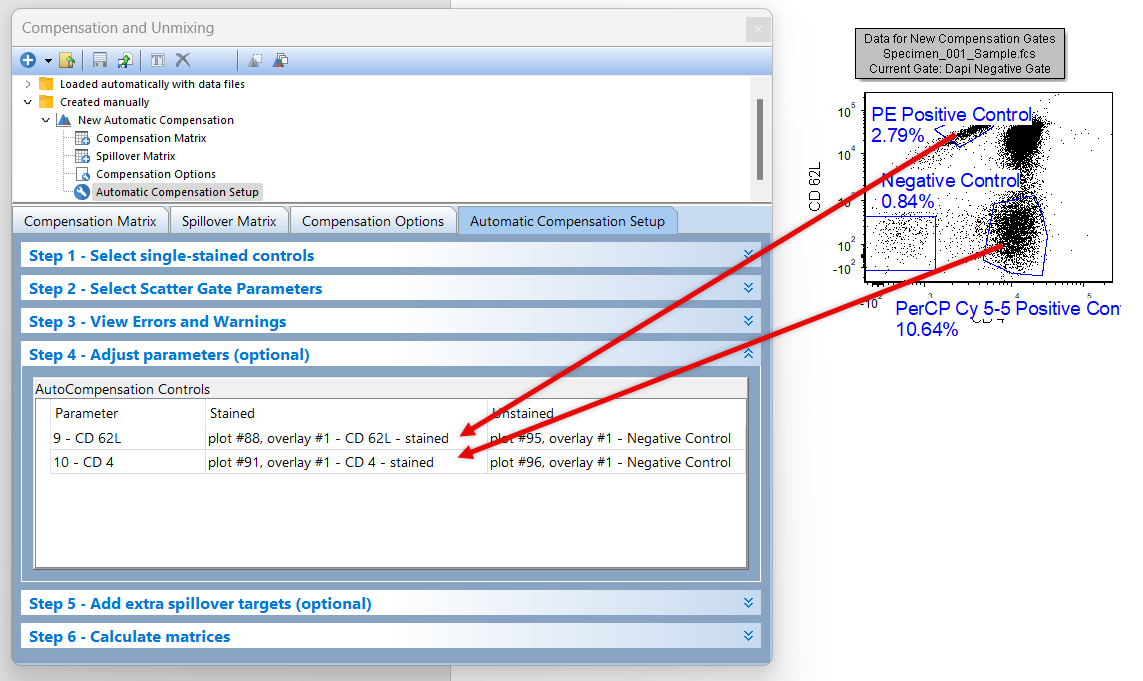Image resolution: width=1143 pixels, height=681 pixels.
Task: Expand Step 5 with its double chevron
Action: (x=748, y=602)
